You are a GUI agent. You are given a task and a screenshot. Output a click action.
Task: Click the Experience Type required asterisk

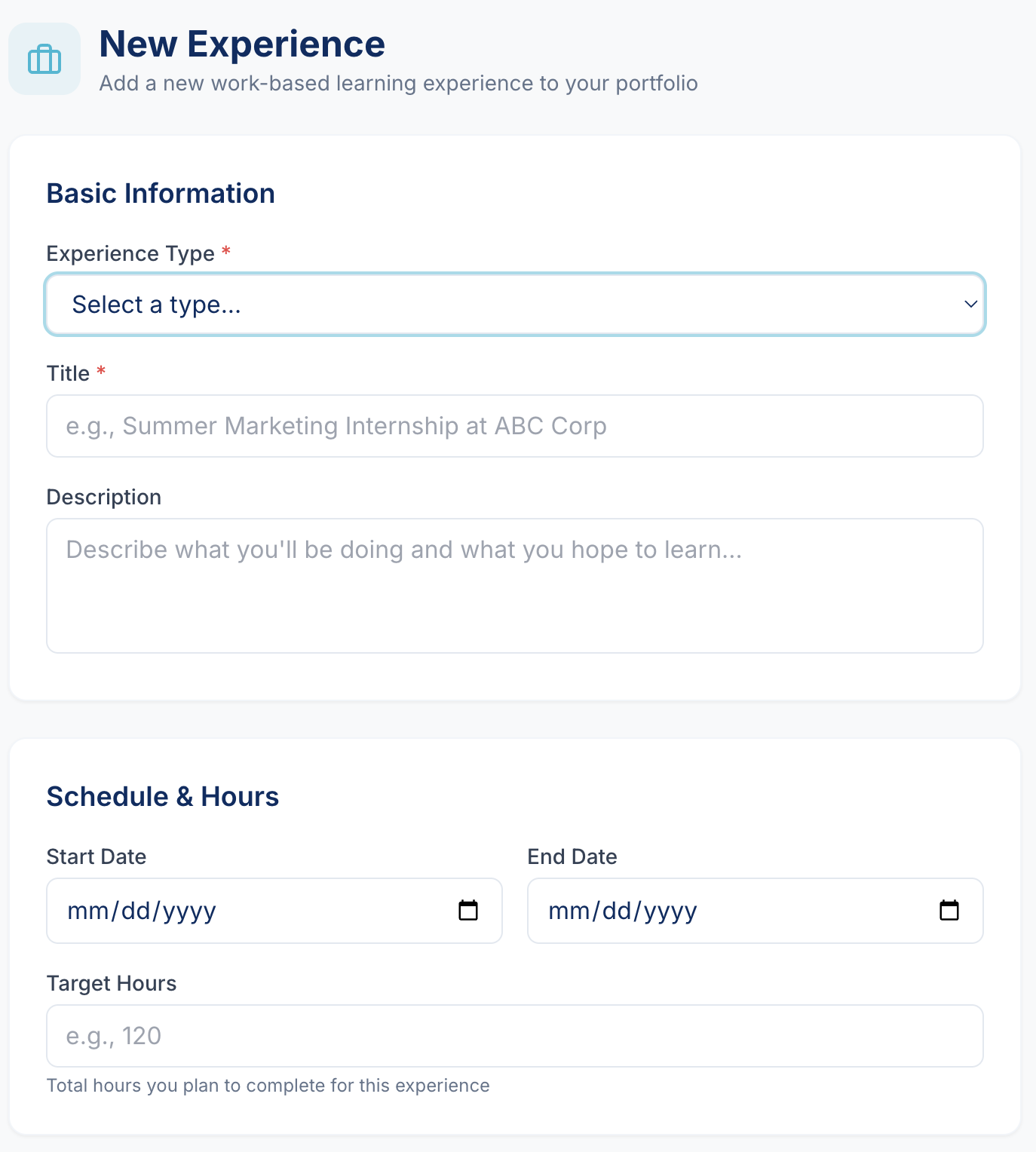click(226, 251)
